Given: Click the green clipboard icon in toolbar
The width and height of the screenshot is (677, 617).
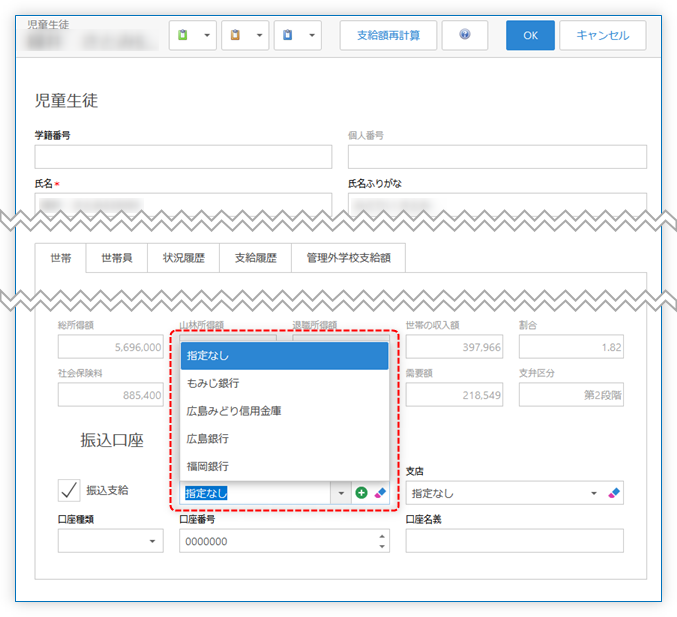Looking at the screenshot, I should 183,35.
